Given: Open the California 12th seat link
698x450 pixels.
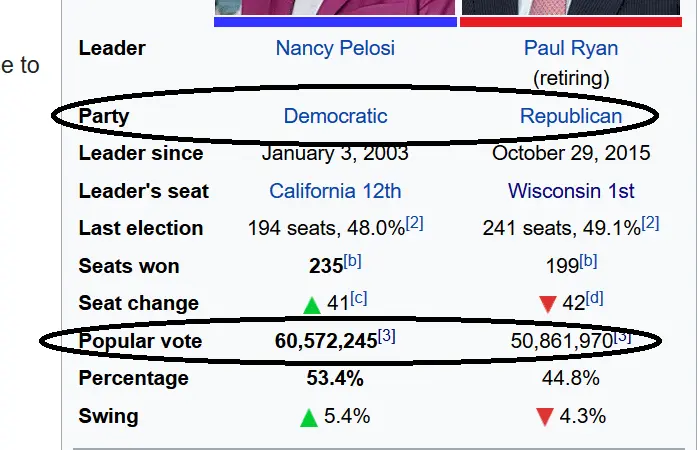Looking at the screenshot, I should [335, 191].
